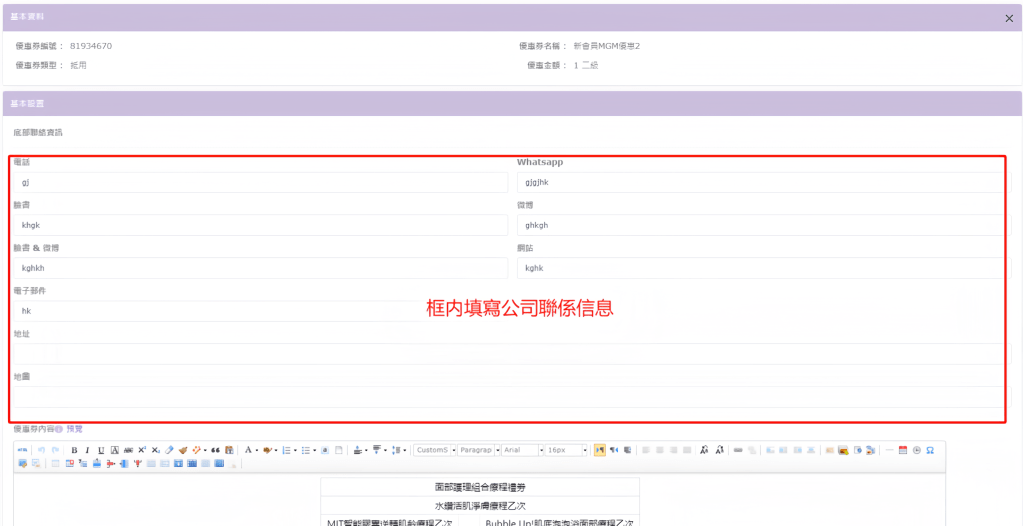1023x526 pixels.
Task: Click the 電話 phone input field
Action: [x=260, y=183]
